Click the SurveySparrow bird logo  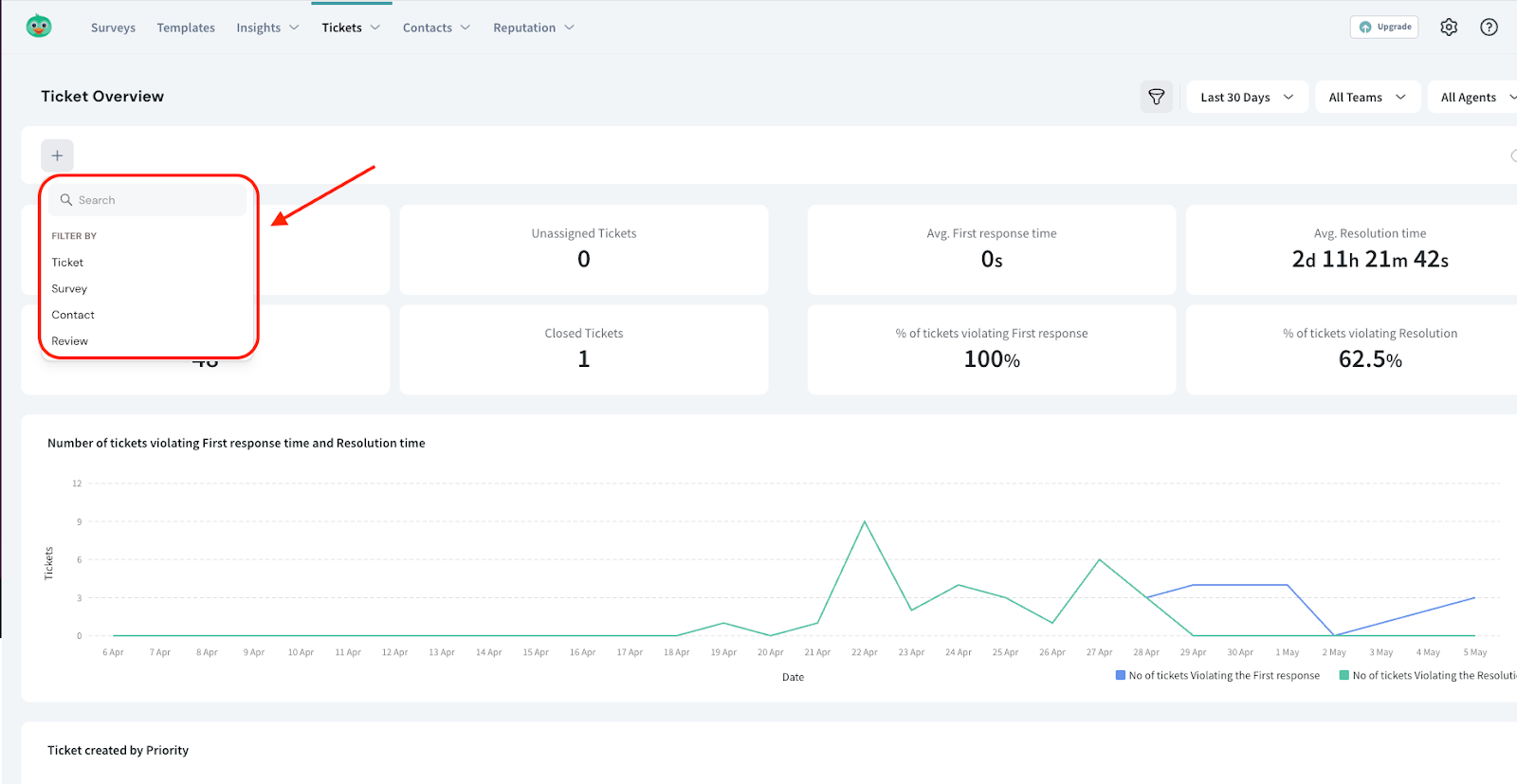click(39, 27)
